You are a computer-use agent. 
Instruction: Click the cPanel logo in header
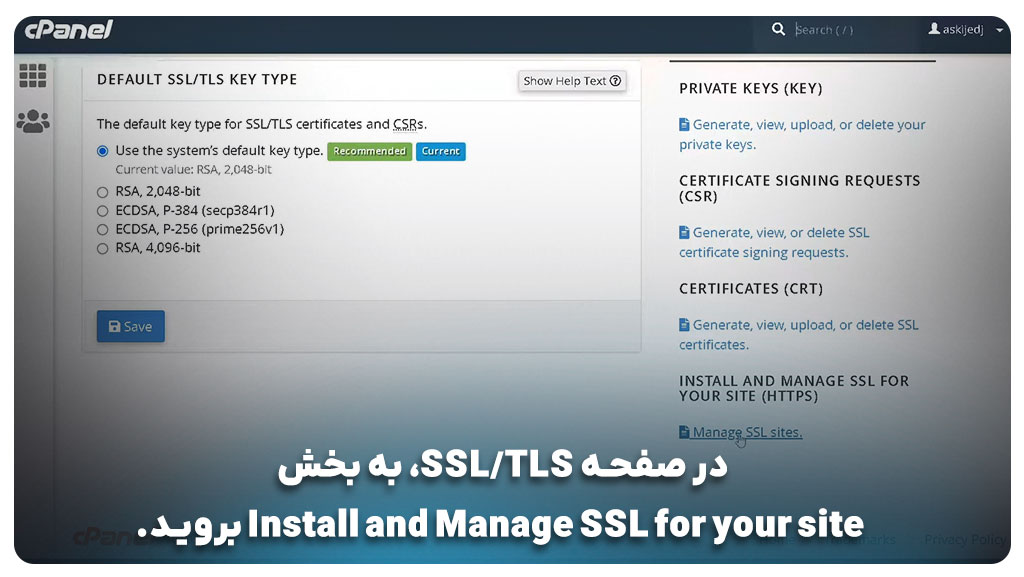coord(69,30)
